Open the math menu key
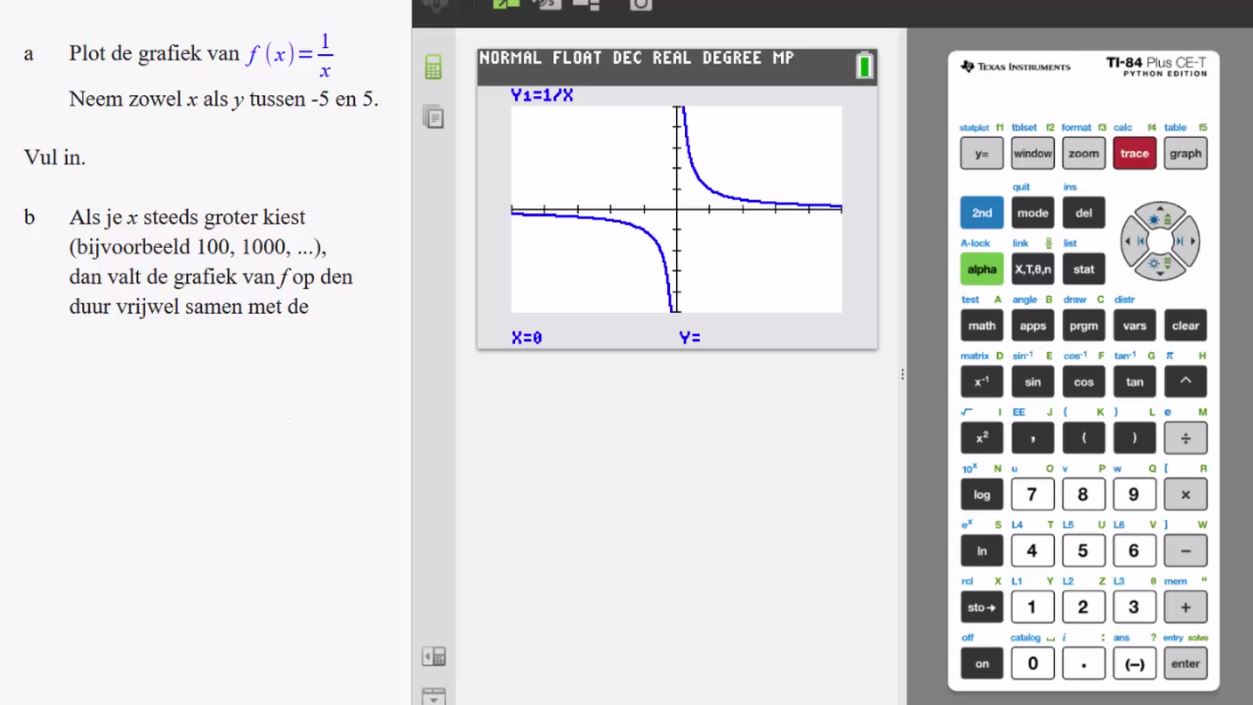Screen dimensions: 1253x705 pos(981,325)
